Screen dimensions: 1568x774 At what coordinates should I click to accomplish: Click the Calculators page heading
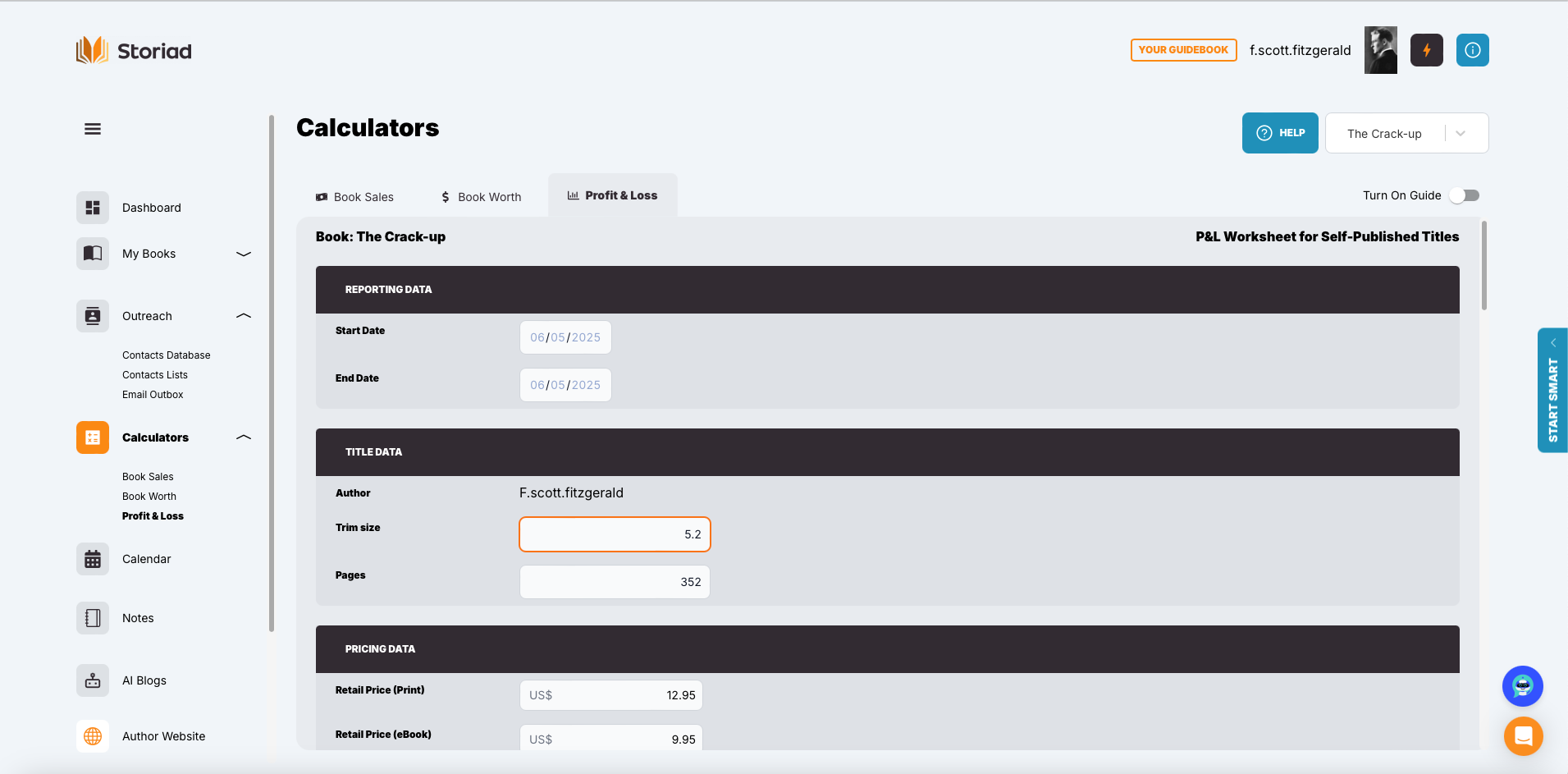[x=368, y=128]
